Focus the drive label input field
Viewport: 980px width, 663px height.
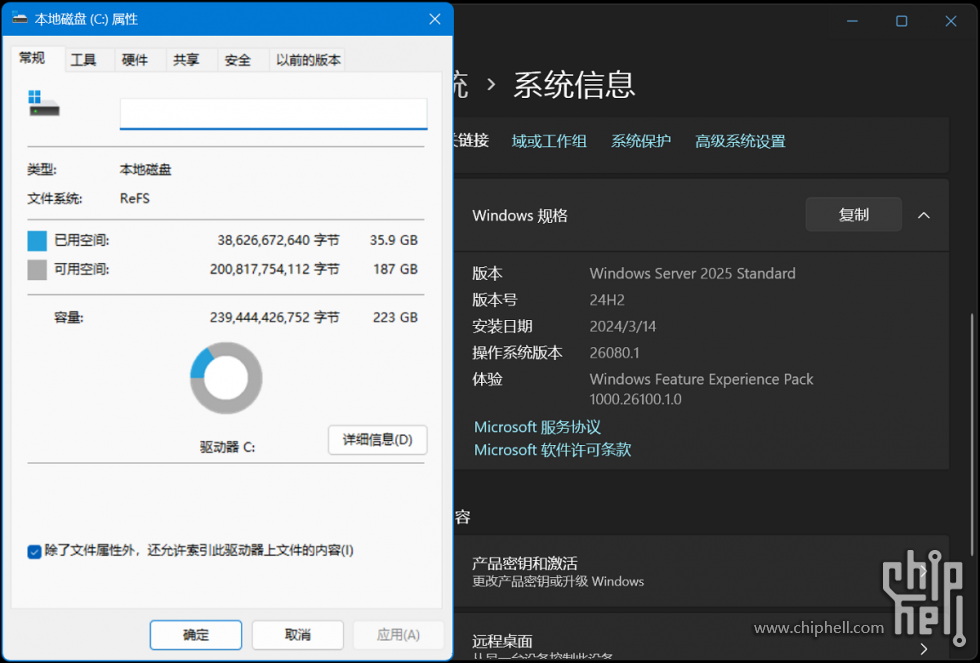point(273,114)
